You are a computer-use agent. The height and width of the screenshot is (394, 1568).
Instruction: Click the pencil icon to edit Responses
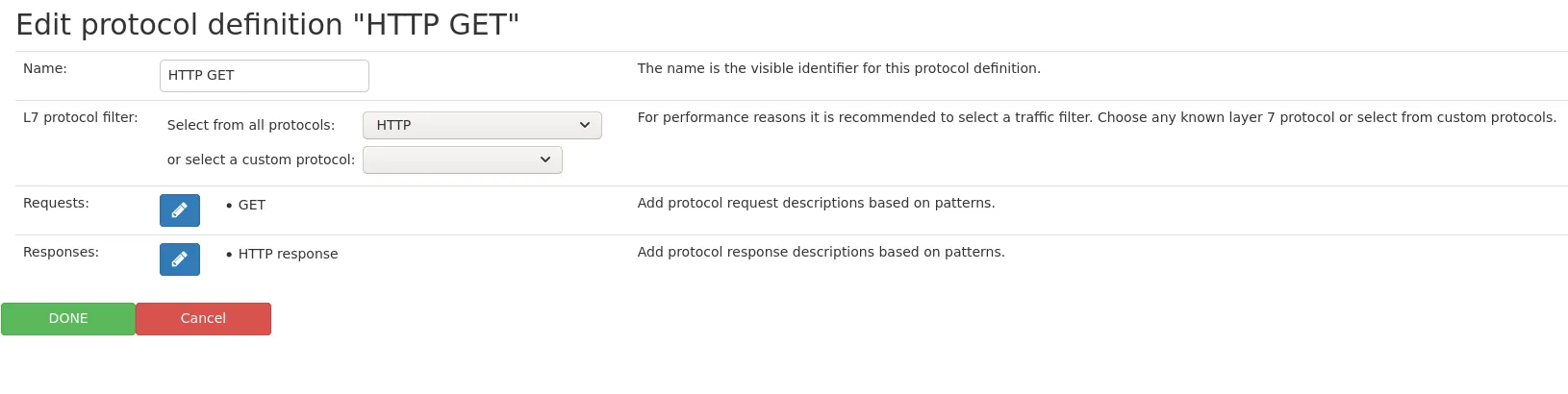[180, 259]
